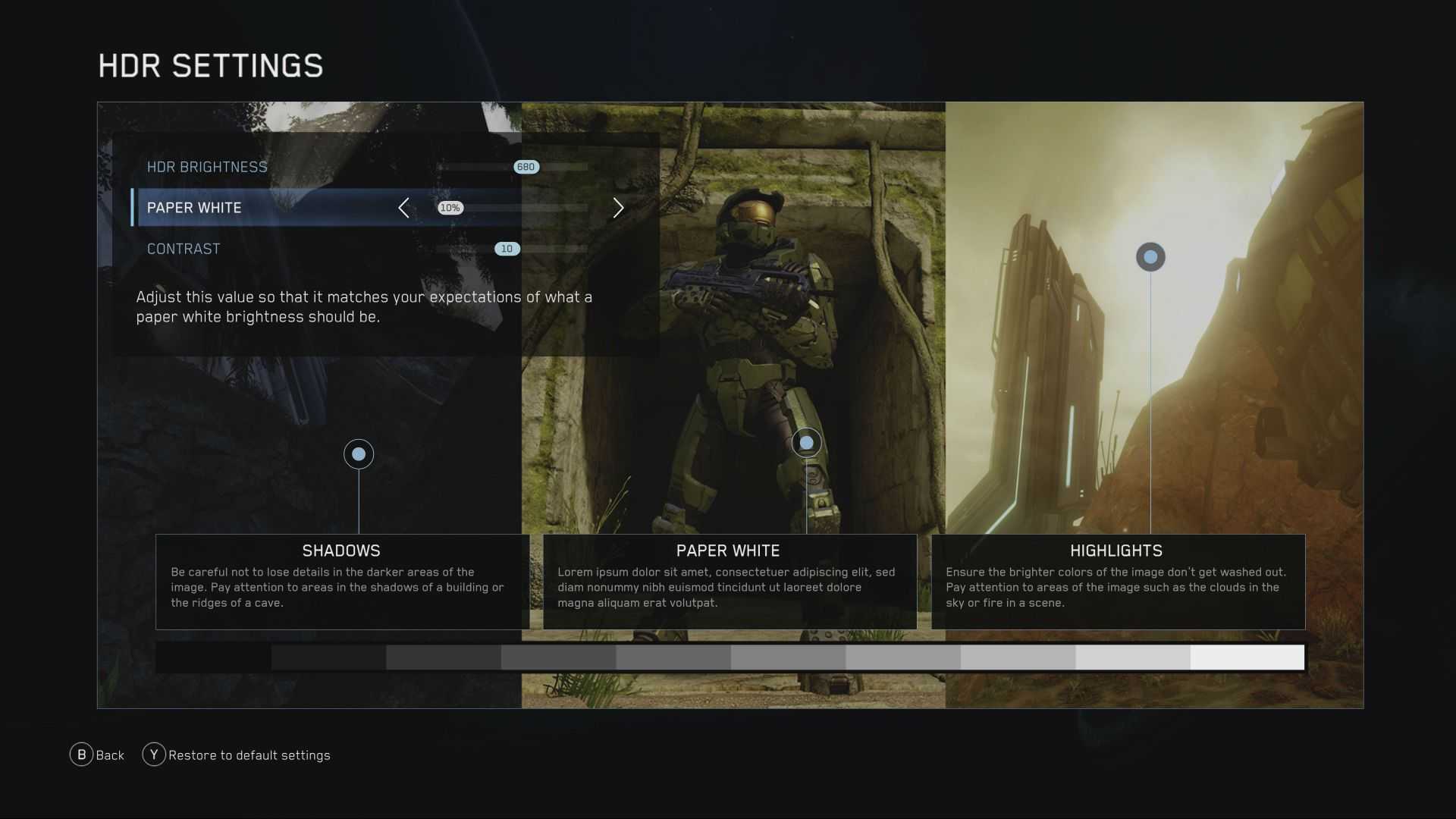The image size is (1456, 819).
Task: Click the HIGHLIGHTS info panel heading
Action: (1116, 551)
